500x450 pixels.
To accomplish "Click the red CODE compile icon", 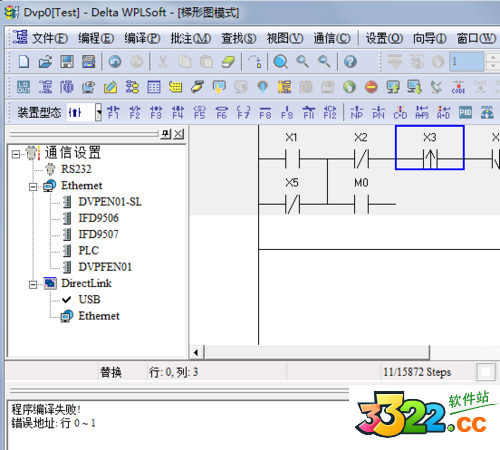I will (x=458, y=87).
